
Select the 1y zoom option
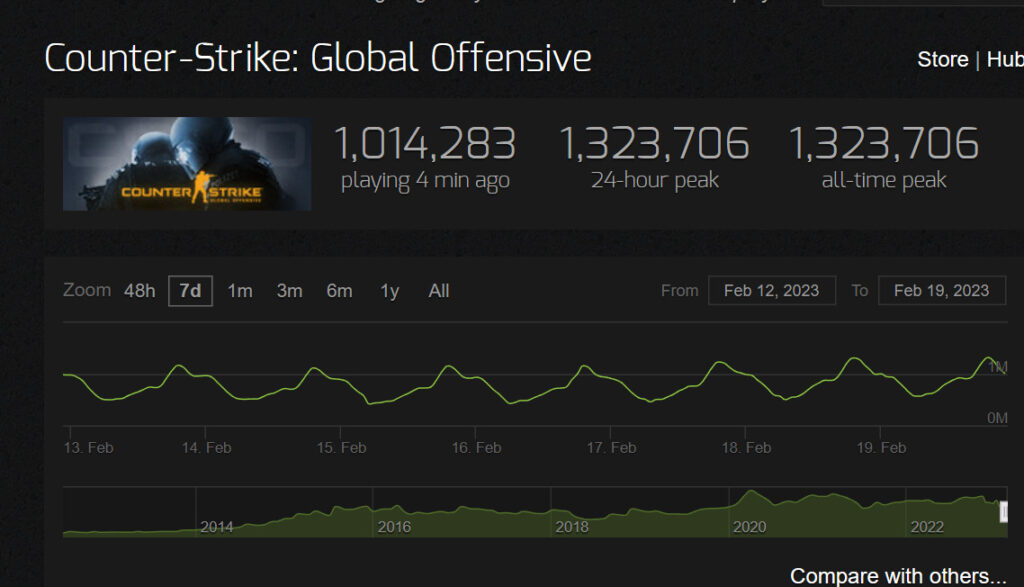pos(389,291)
